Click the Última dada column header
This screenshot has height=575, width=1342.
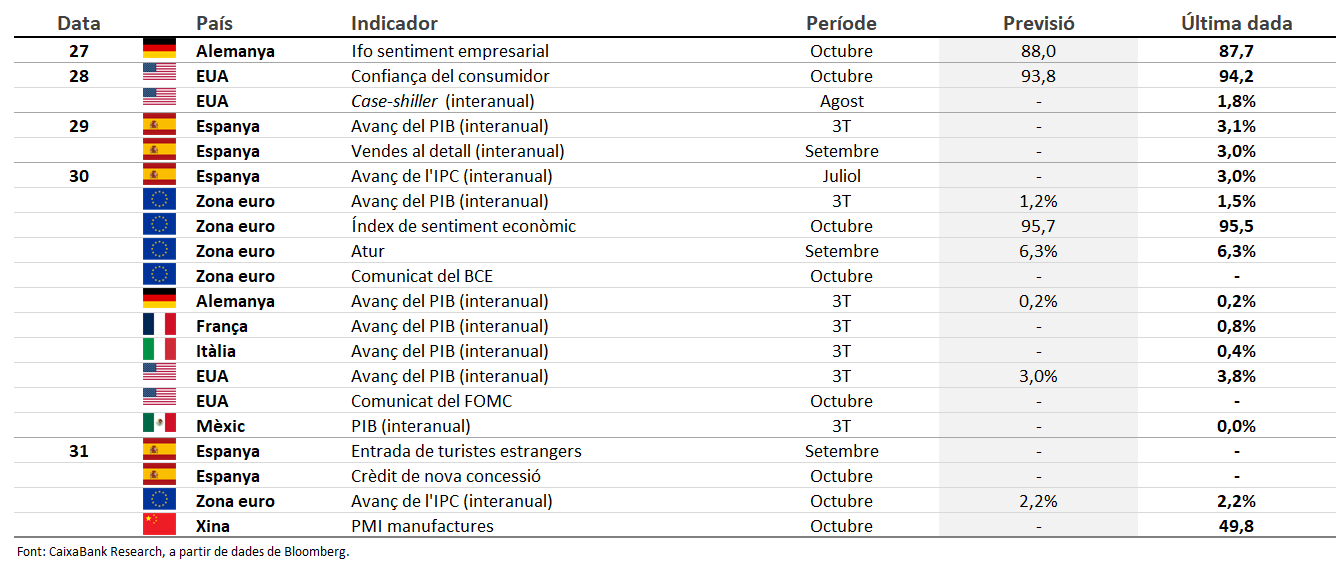click(1236, 23)
